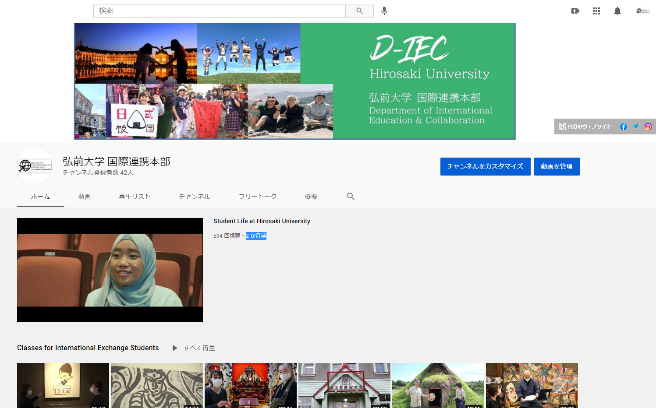
Task: Activate voice search microphone icon
Action: (x=384, y=11)
